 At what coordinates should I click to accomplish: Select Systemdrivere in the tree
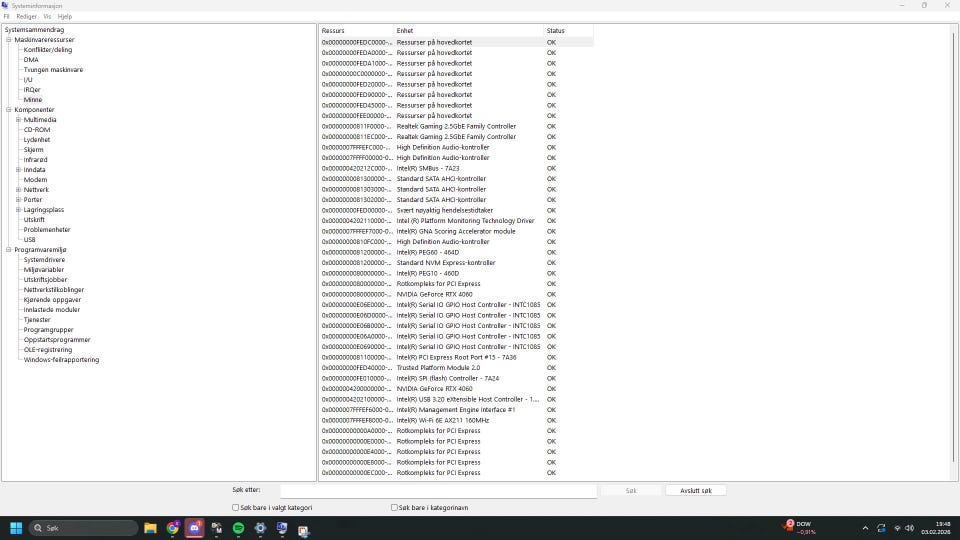pos(44,260)
